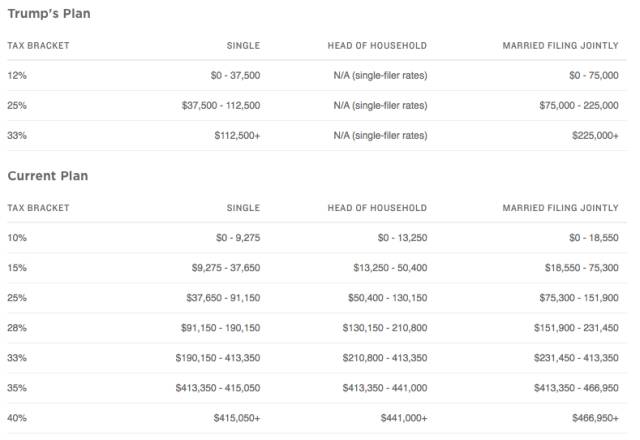Click the $75,000 - 225,000 married cell
Image resolution: width=640 pixels, height=440 pixels.
point(581,106)
